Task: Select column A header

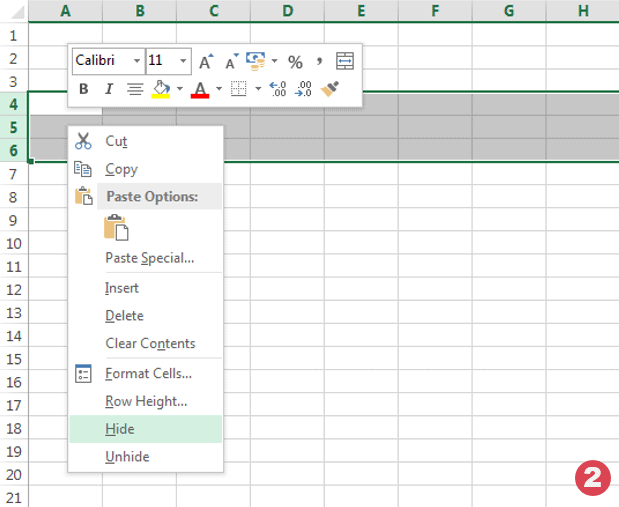Action: coord(66,11)
